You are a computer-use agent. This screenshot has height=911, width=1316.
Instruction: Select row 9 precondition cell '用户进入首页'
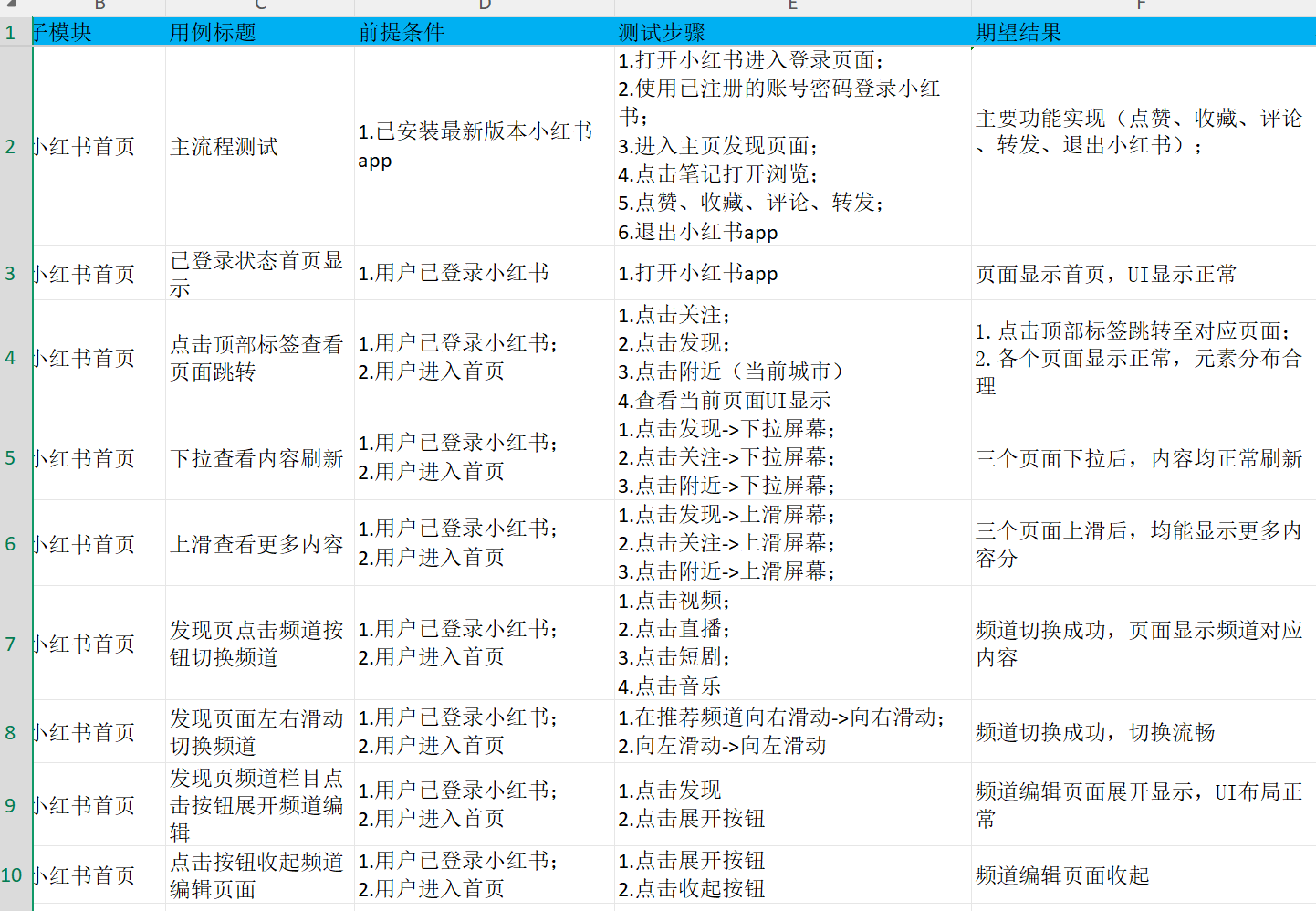coord(484,805)
